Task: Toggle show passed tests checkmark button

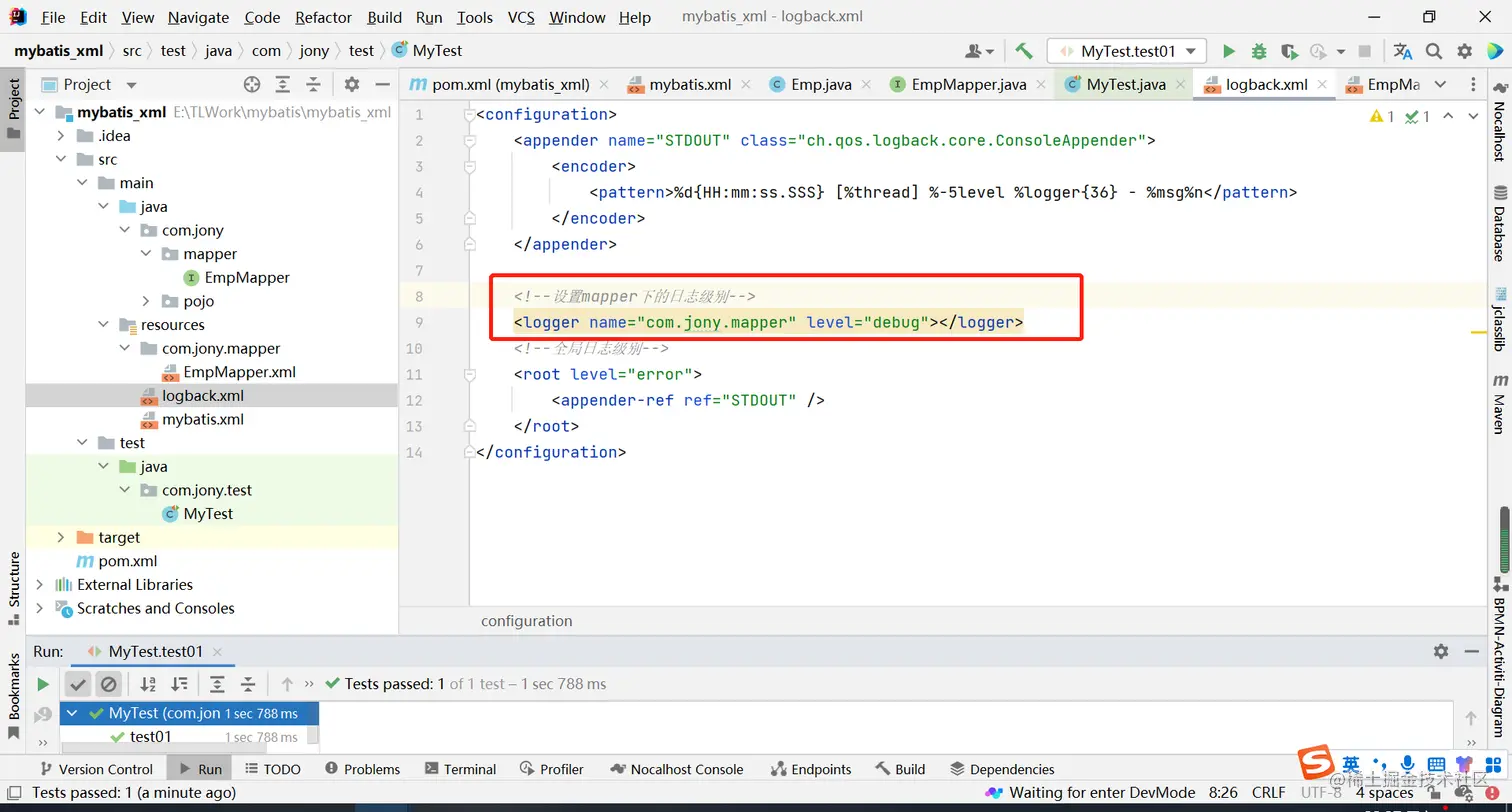Action: (x=78, y=684)
